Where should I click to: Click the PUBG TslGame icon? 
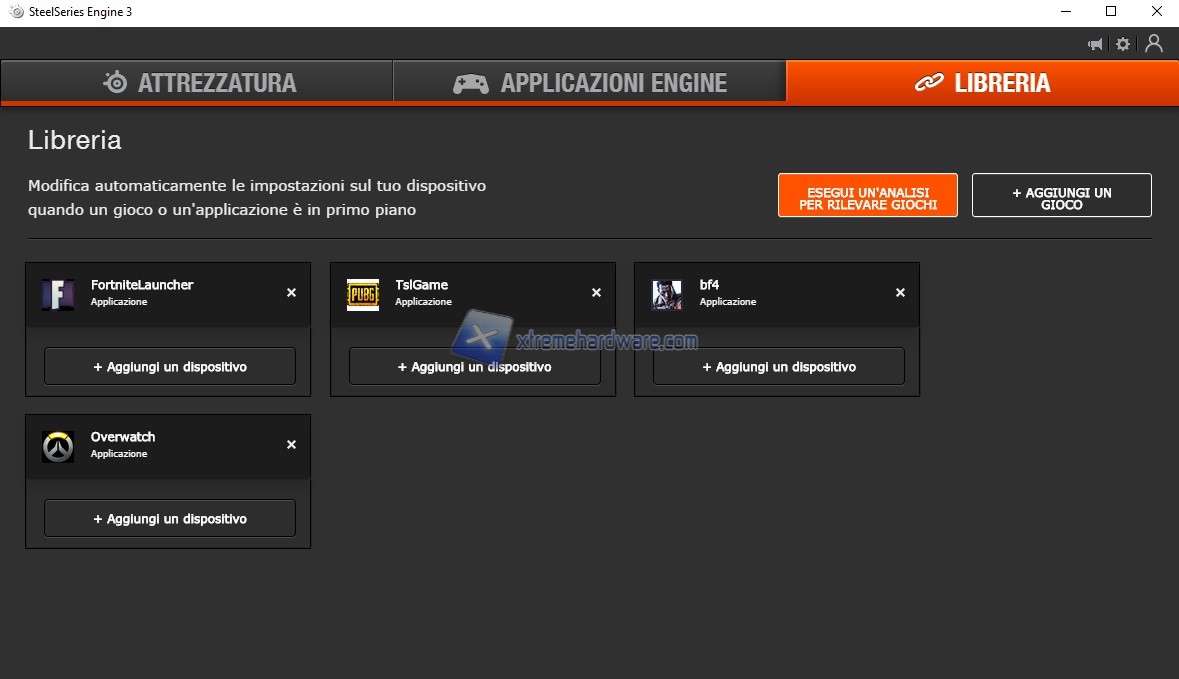363,294
